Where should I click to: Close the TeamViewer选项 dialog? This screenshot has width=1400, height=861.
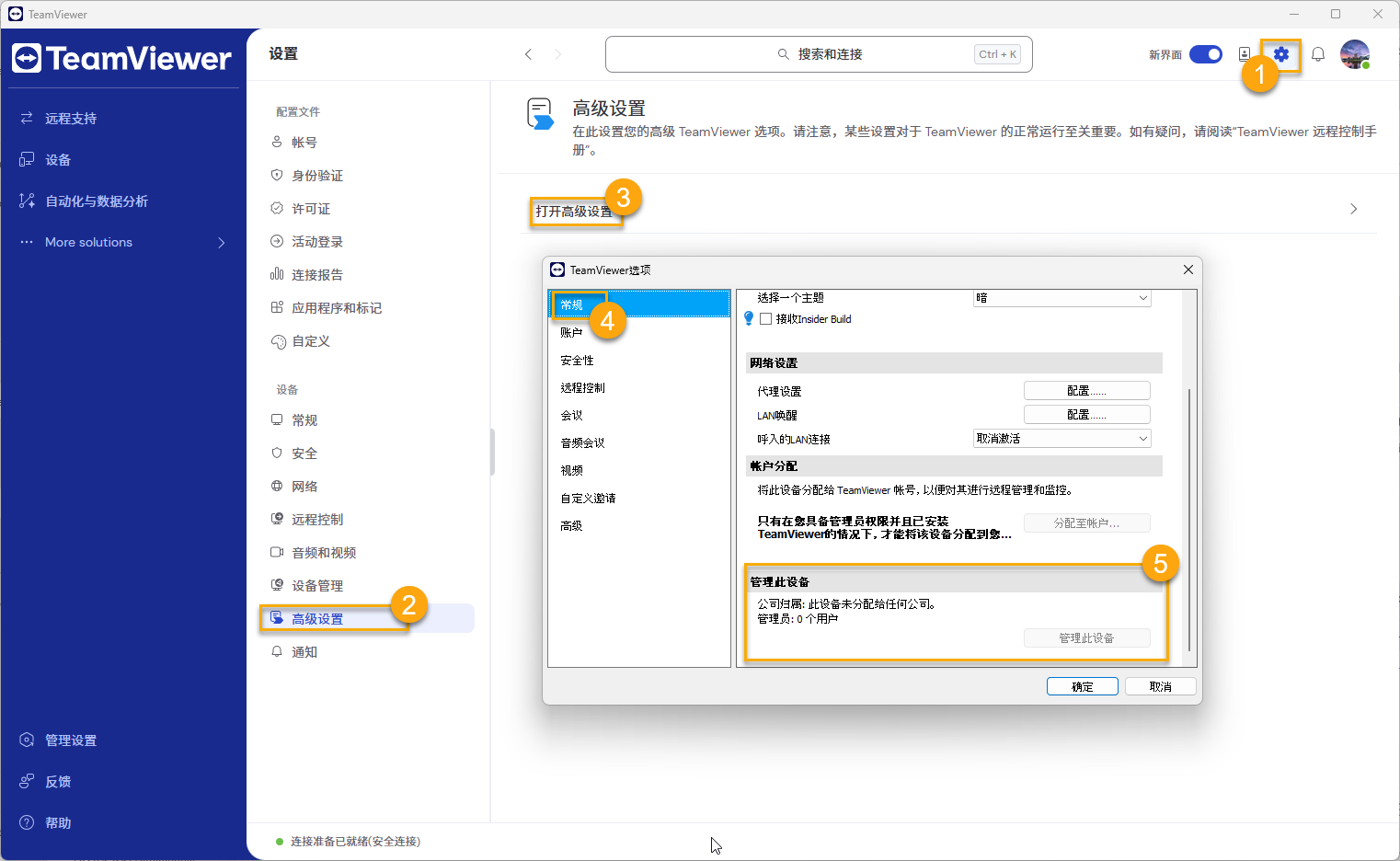tap(1188, 270)
